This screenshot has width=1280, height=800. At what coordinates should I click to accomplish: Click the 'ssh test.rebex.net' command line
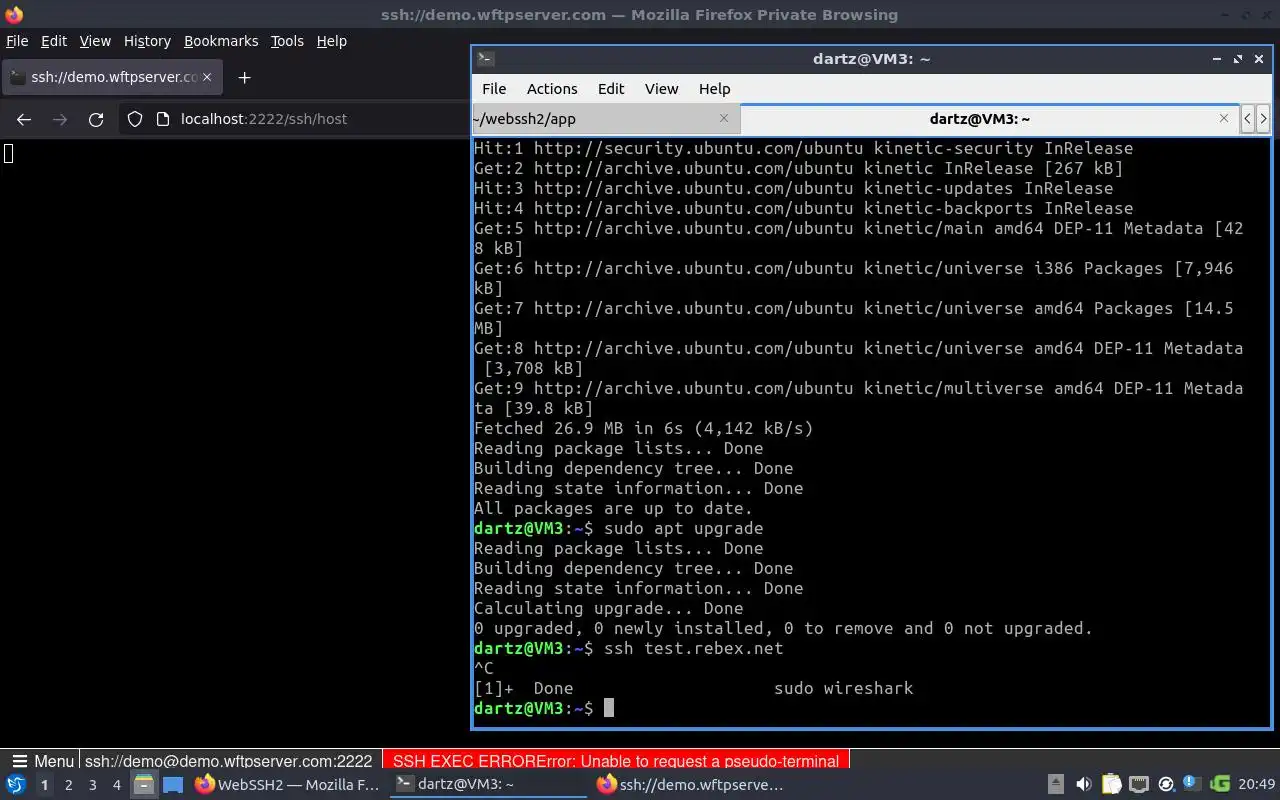click(693, 648)
